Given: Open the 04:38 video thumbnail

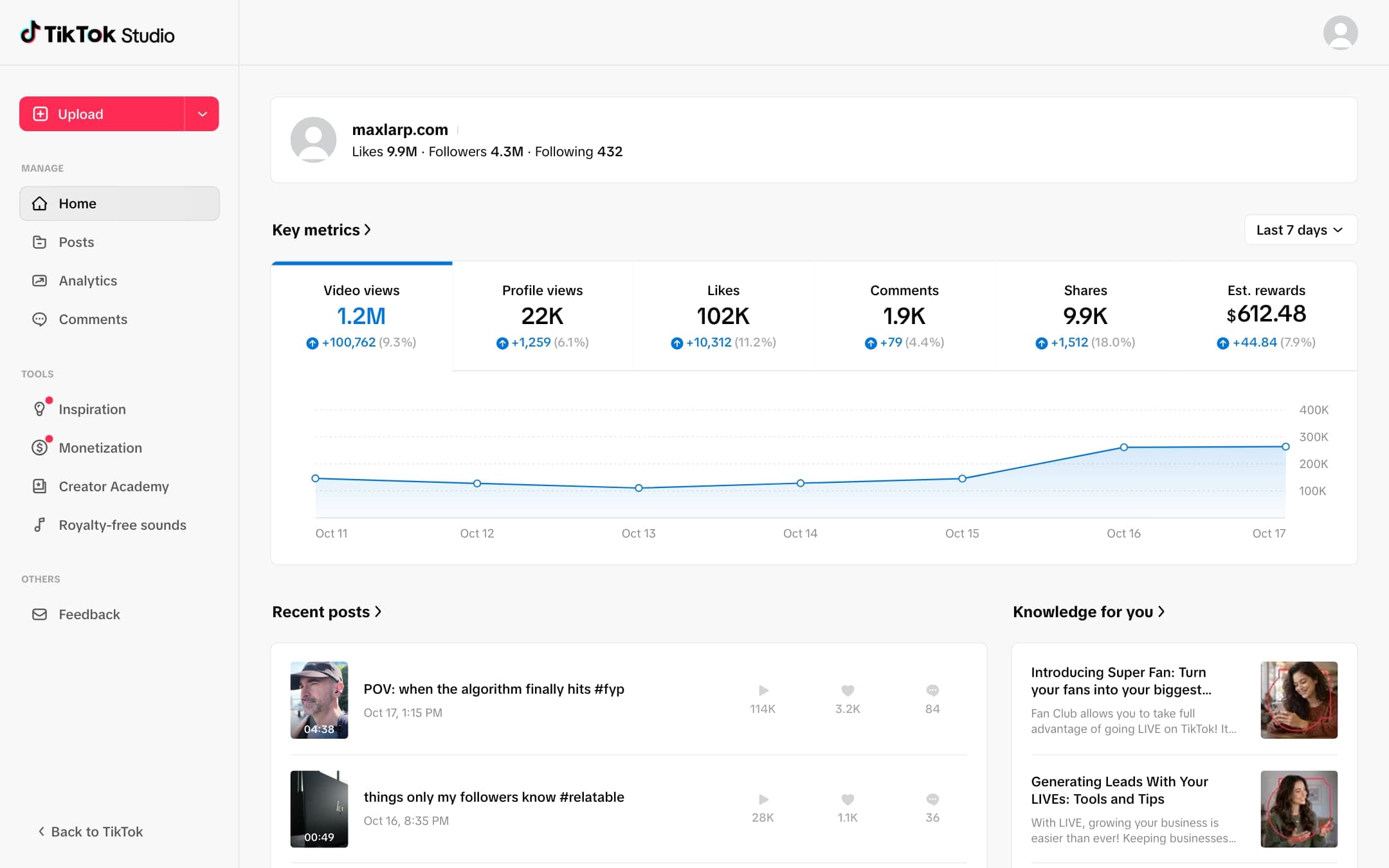Looking at the screenshot, I should [319, 700].
